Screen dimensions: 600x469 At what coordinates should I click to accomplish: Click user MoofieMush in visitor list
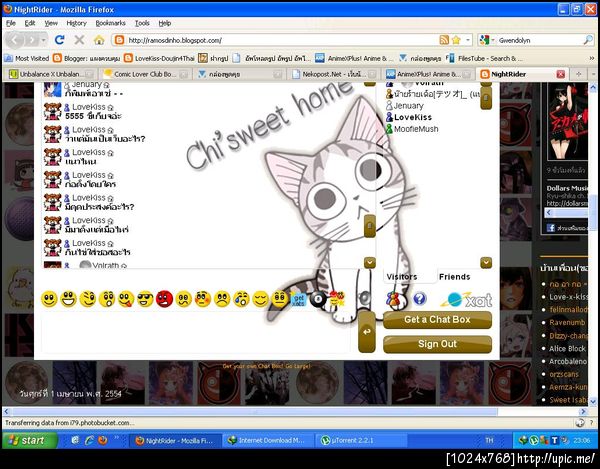(x=412, y=129)
